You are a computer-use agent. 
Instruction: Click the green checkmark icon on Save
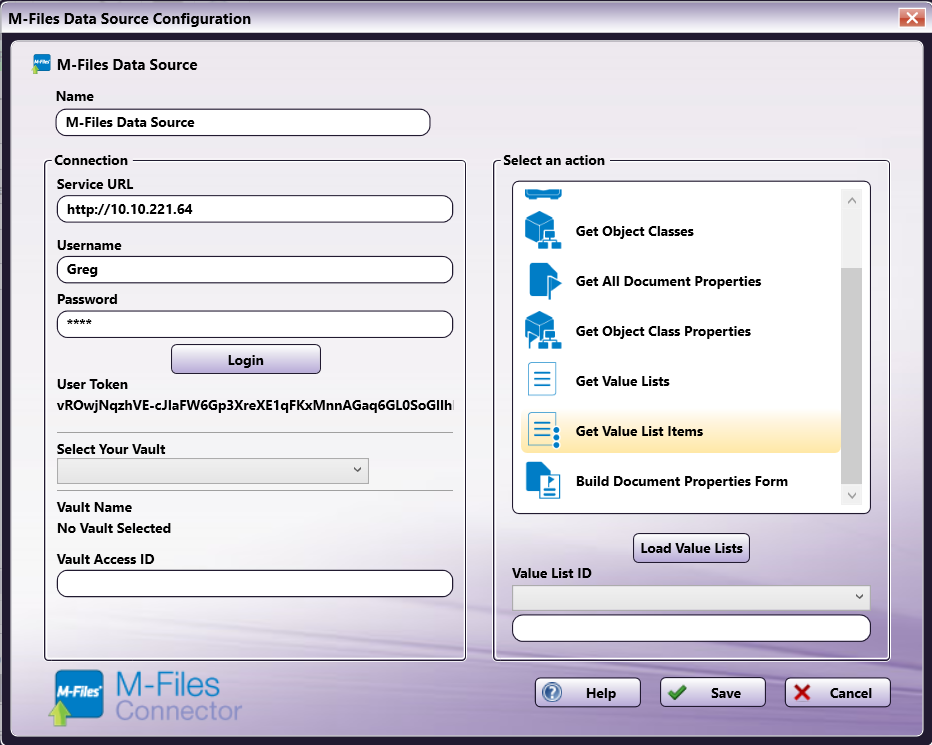pyautogui.click(x=676, y=692)
